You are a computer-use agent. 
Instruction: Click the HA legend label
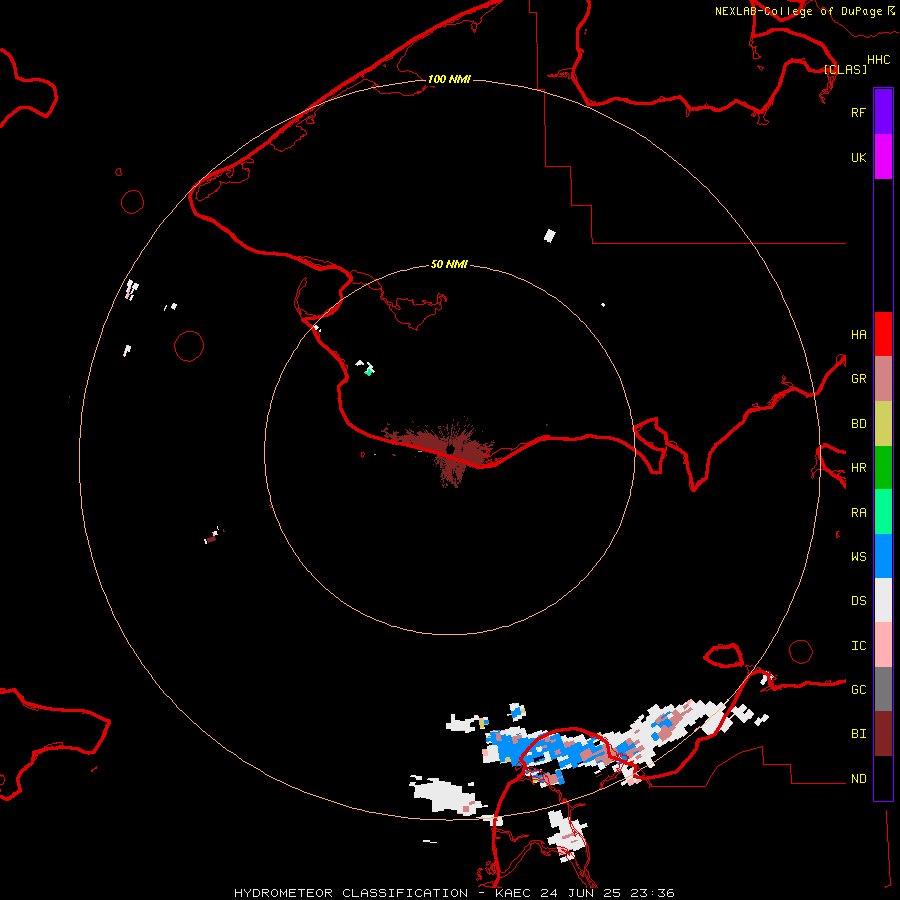[x=858, y=335]
